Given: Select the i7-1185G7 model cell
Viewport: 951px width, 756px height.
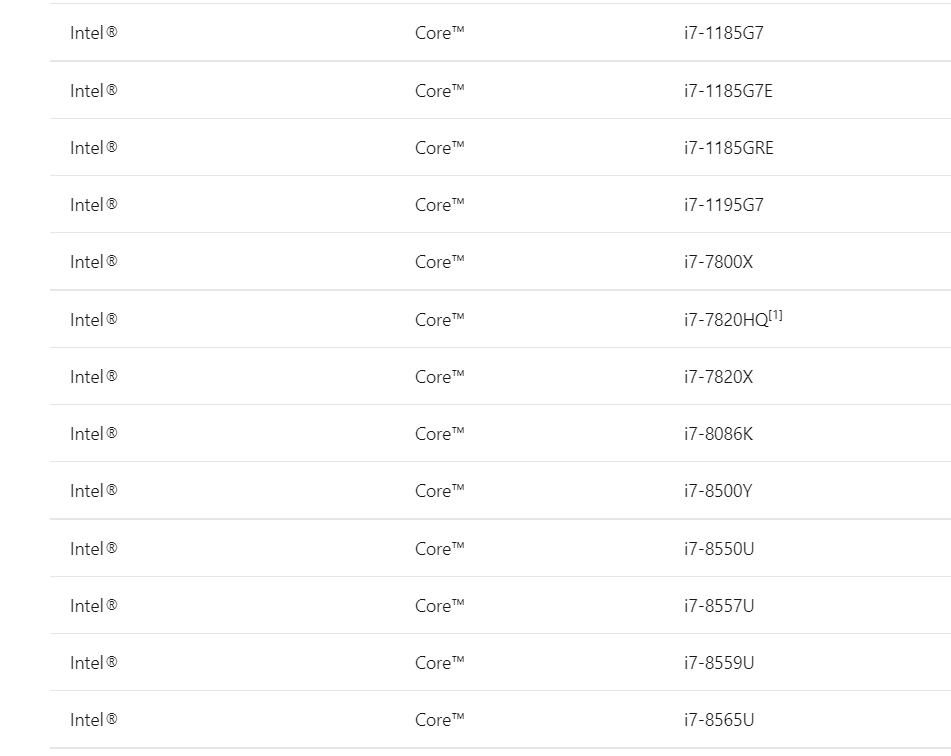Looking at the screenshot, I should coord(724,33).
